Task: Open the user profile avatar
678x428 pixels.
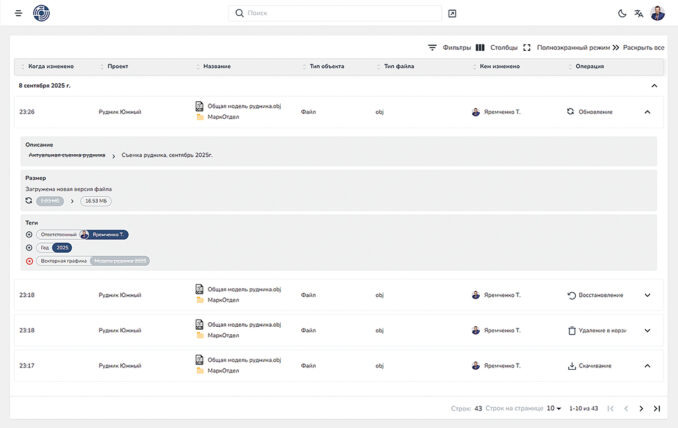Action: coord(658,13)
